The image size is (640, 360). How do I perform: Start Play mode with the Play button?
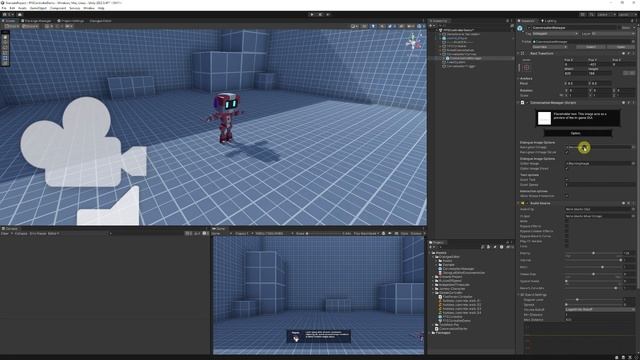pyautogui.click(x=312, y=14)
